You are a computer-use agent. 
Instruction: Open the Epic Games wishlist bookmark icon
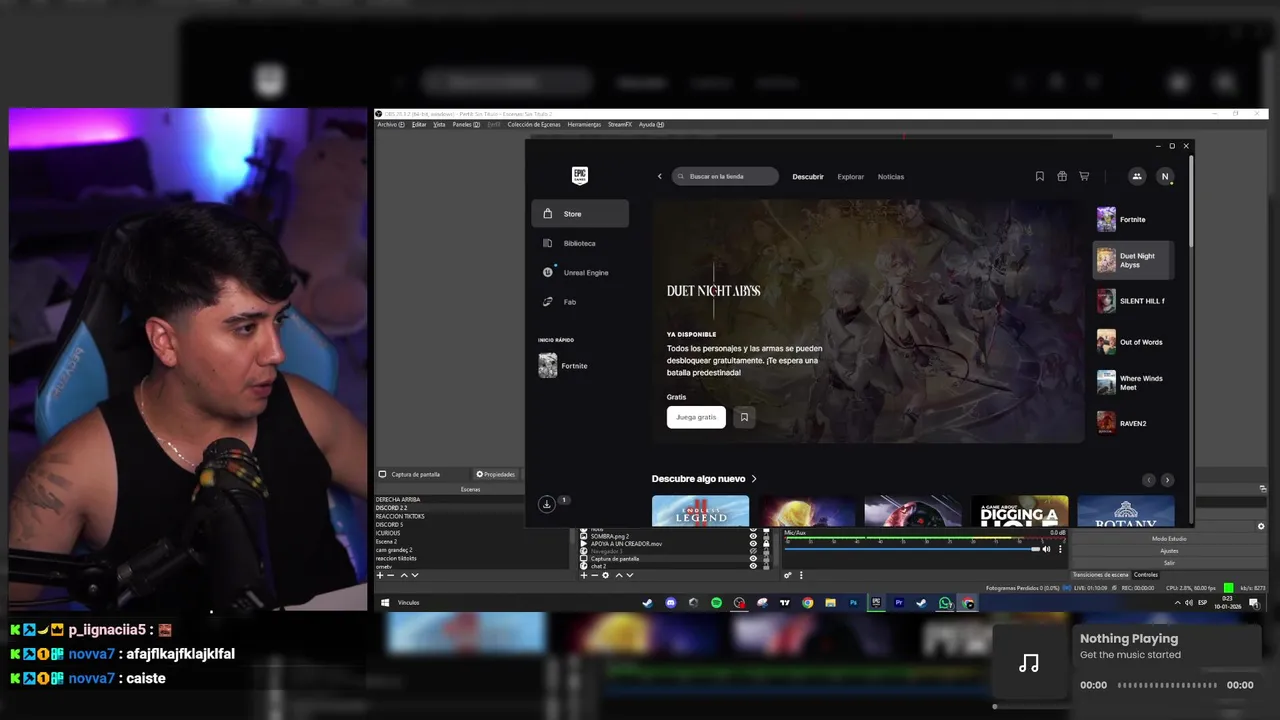(1040, 176)
